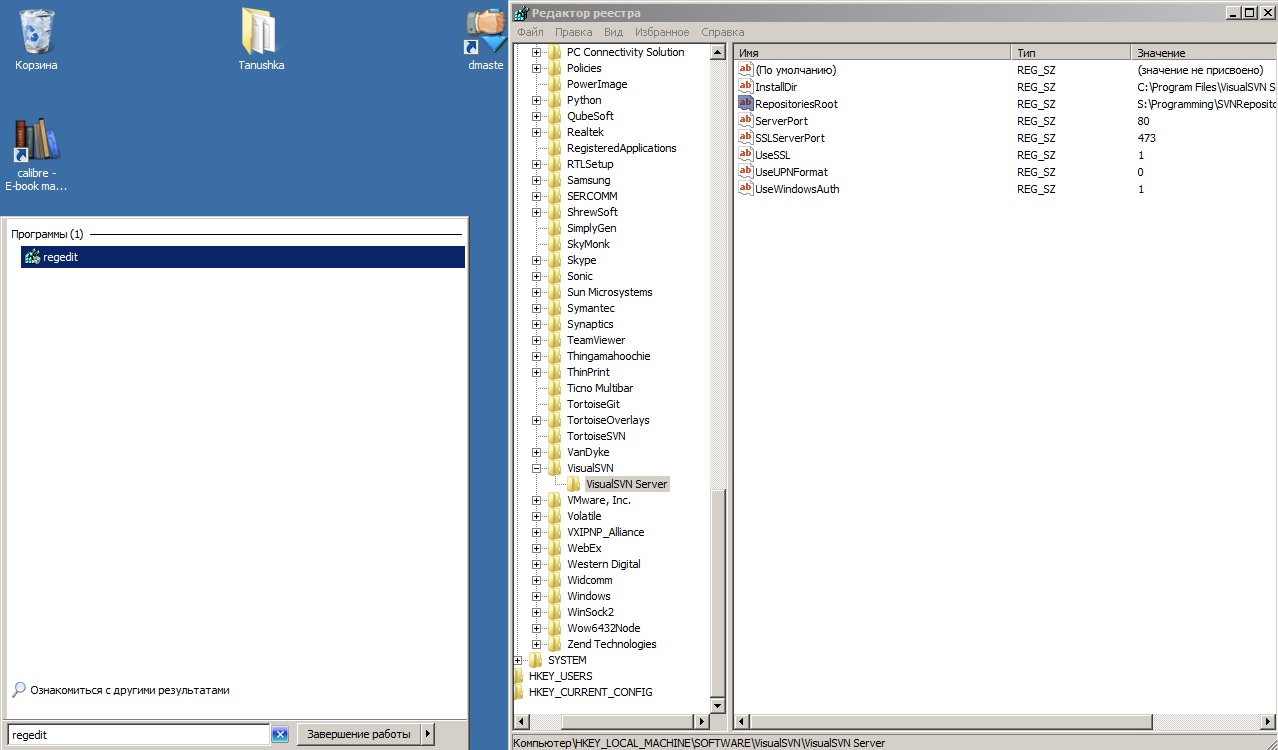1278x750 pixels.
Task: Click the magnifier icon next to other results
Action: click(x=18, y=690)
